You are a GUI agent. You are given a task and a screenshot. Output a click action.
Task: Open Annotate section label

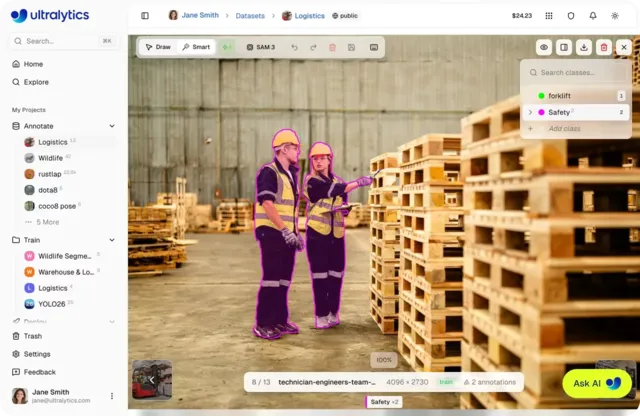click(38, 126)
